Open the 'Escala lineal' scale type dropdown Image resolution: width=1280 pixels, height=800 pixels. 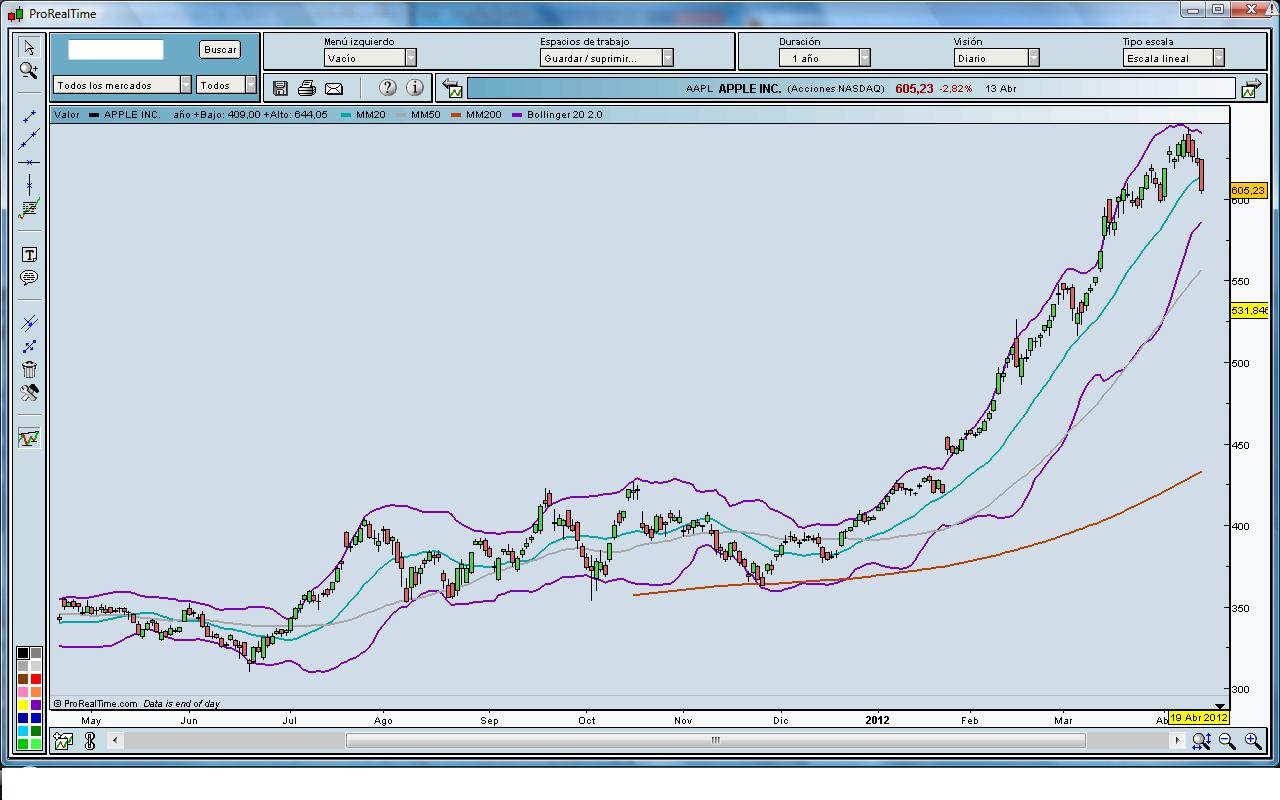point(1174,58)
